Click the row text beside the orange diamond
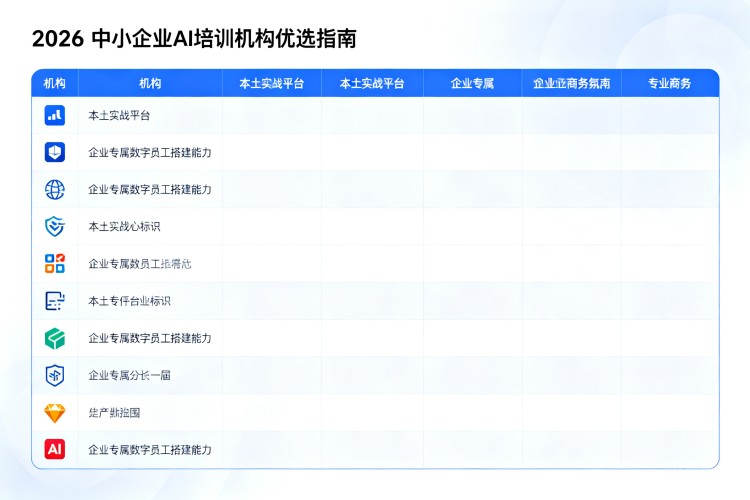The image size is (750, 500). (114, 413)
